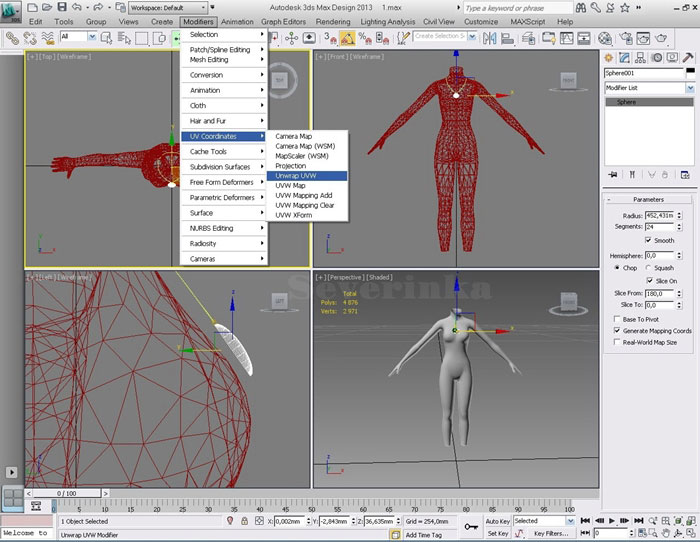
Task: Click the Undo arrow icon
Action: tap(77, 7)
